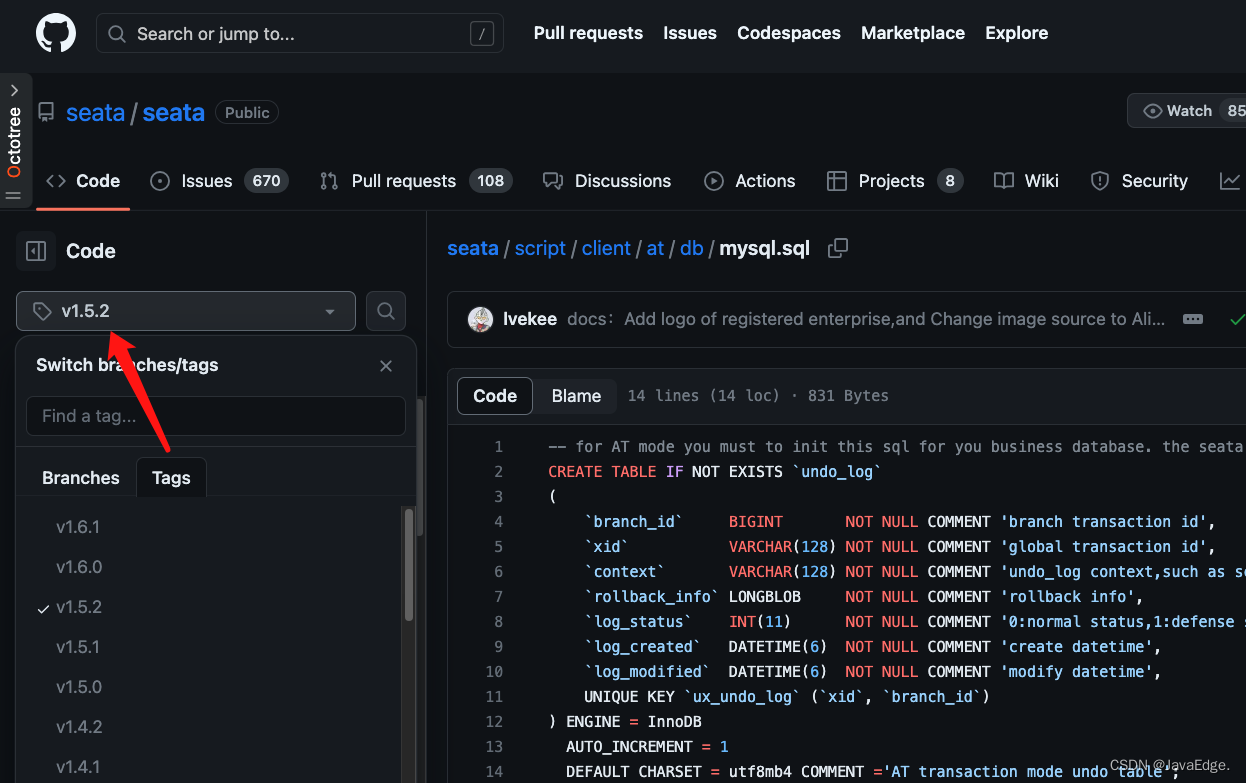Select the v1.6.1 tag

79,527
